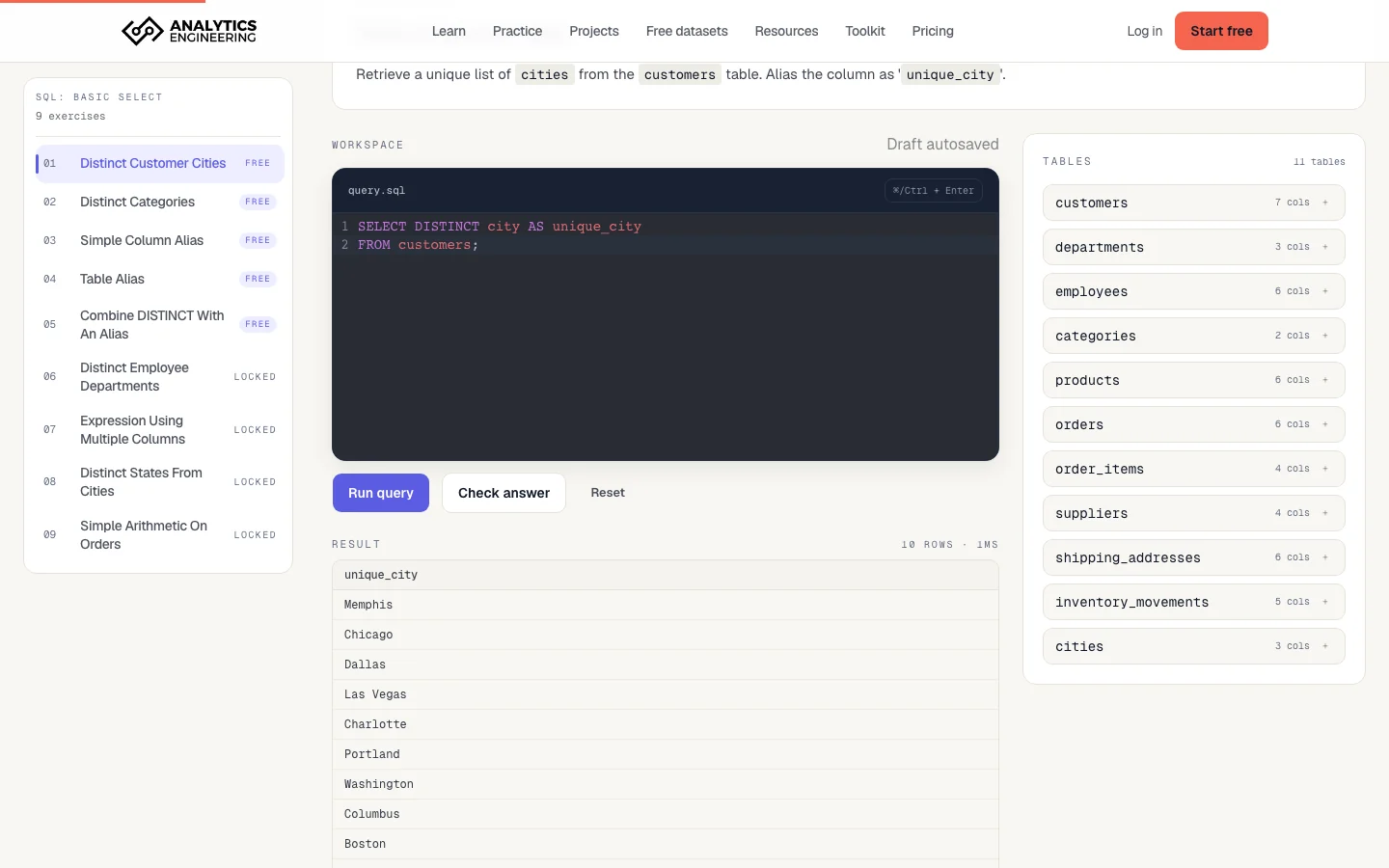The image size is (1389, 868).
Task: Click the Memphis result row
Action: click(x=666, y=605)
